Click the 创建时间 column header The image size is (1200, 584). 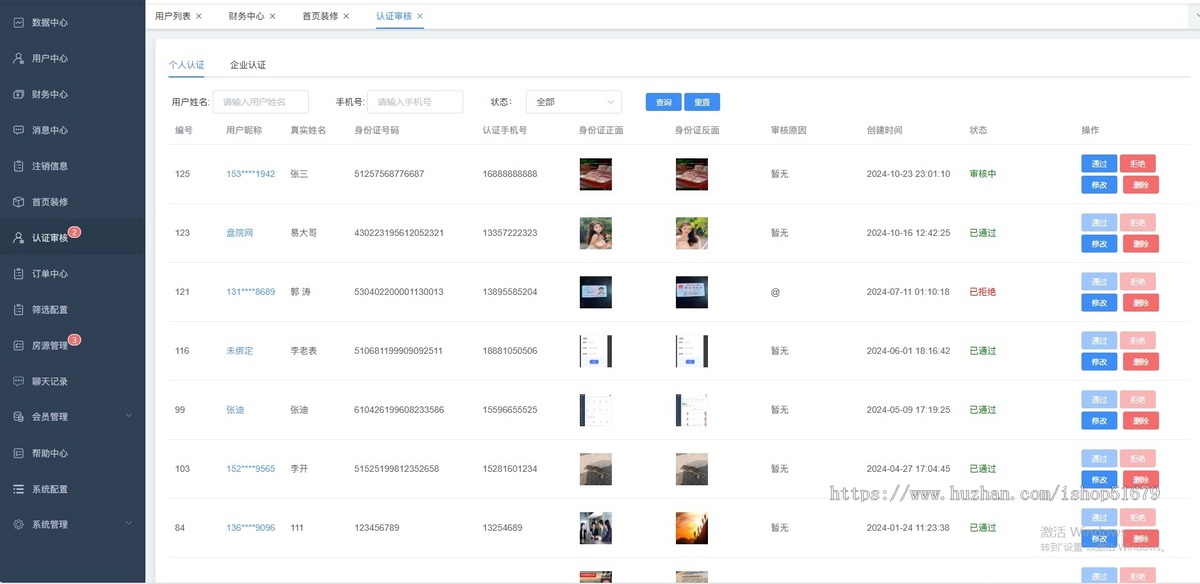(885, 131)
